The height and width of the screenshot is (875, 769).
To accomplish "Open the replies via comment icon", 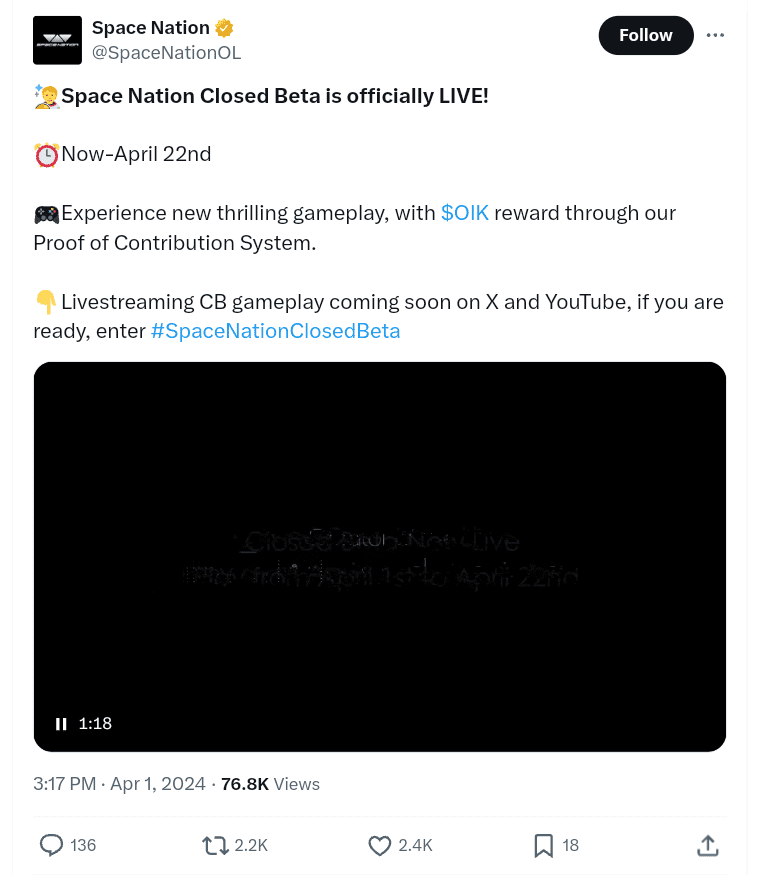I will (x=52, y=845).
